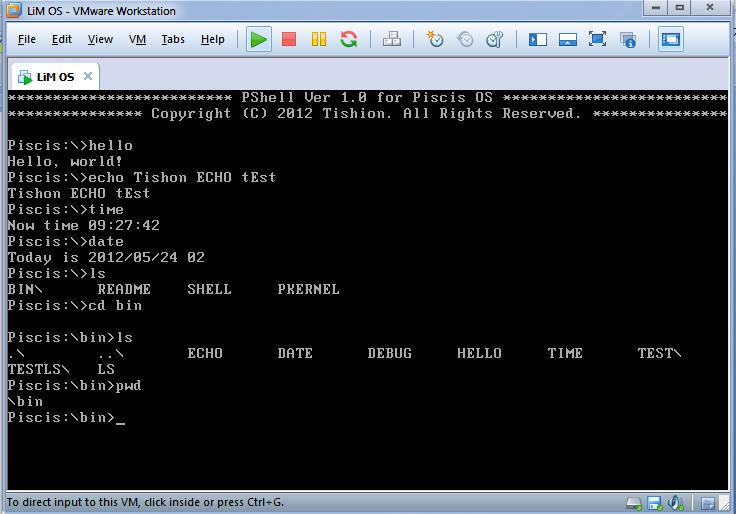The width and height of the screenshot is (736, 514).
Task: Click the message log status icon
Action: click(x=707, y=504)
